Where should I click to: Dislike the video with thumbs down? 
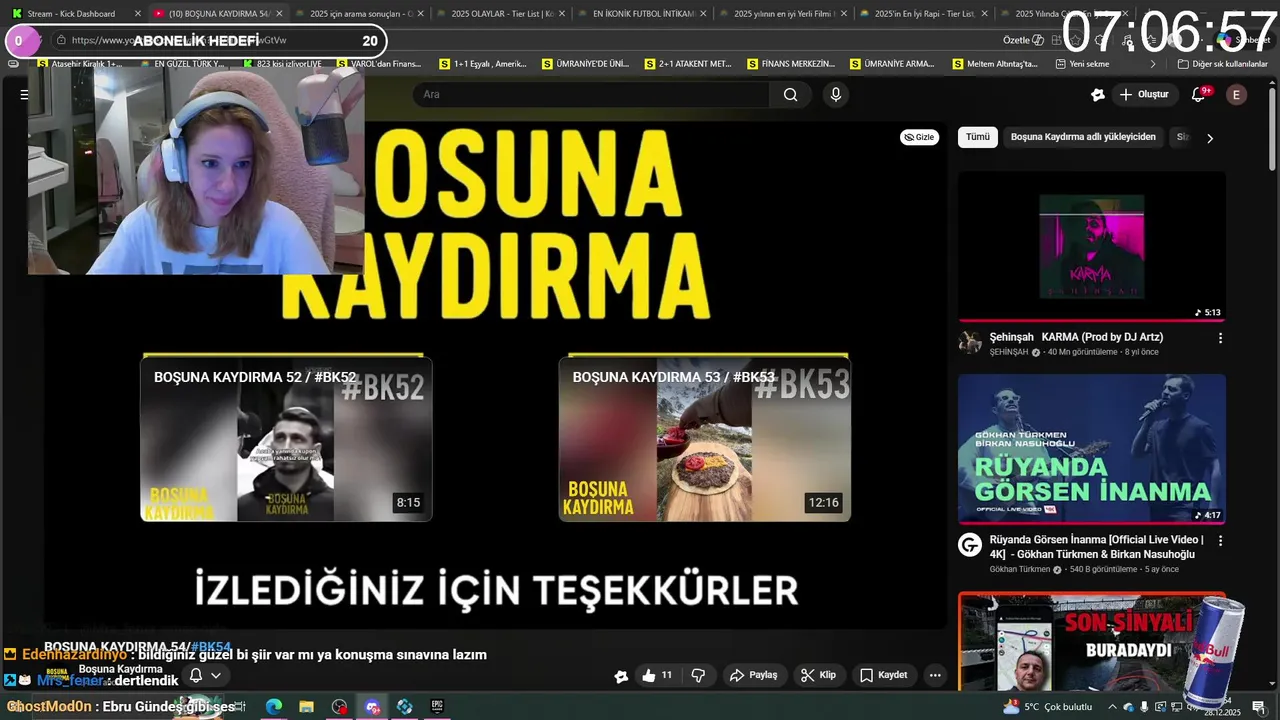698,675
